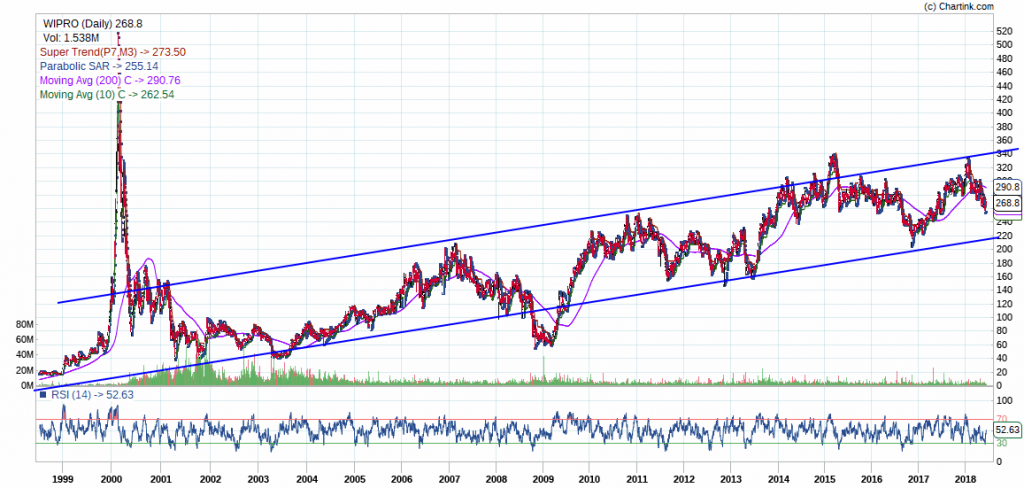Click the 360 price axis label
The width and height of the screenshot is (1024, 488).
(x=1003, y=140)
